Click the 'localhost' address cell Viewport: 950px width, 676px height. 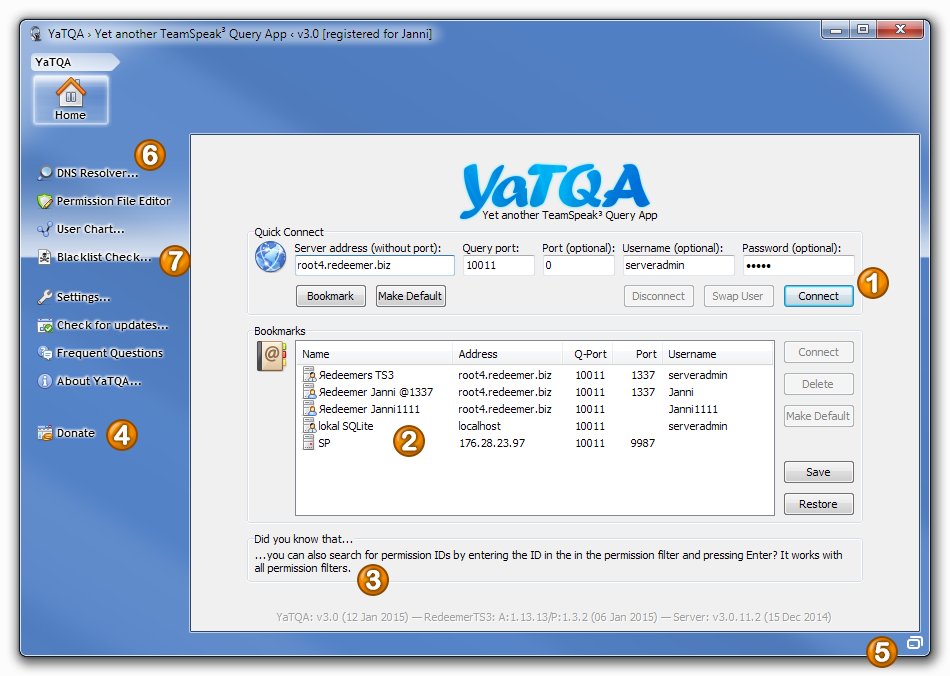pos(480,426)
